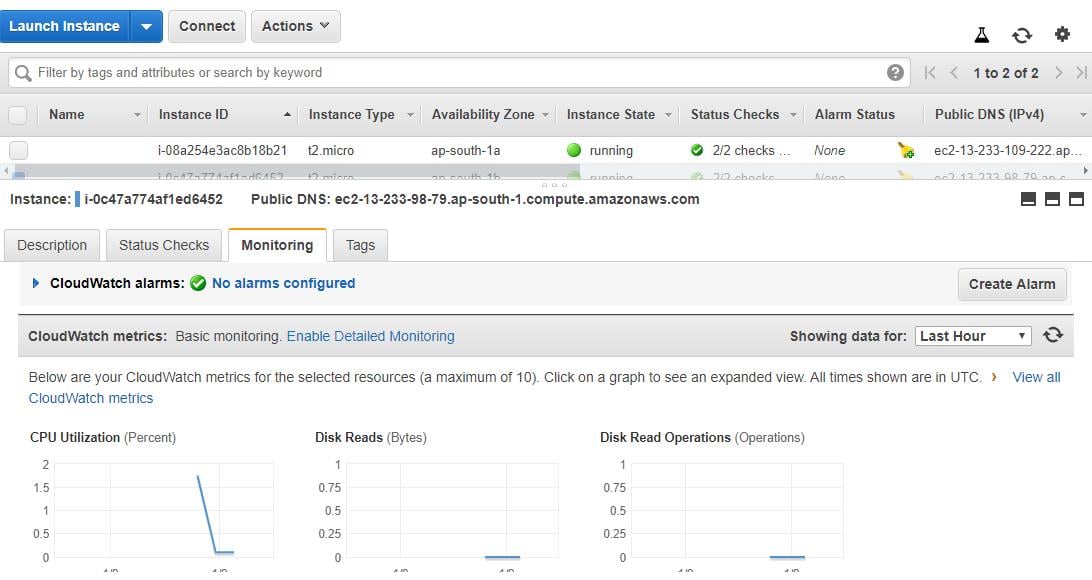Open the settings gear icon
Screen dimensions: 1092x580
[1062, 34]
